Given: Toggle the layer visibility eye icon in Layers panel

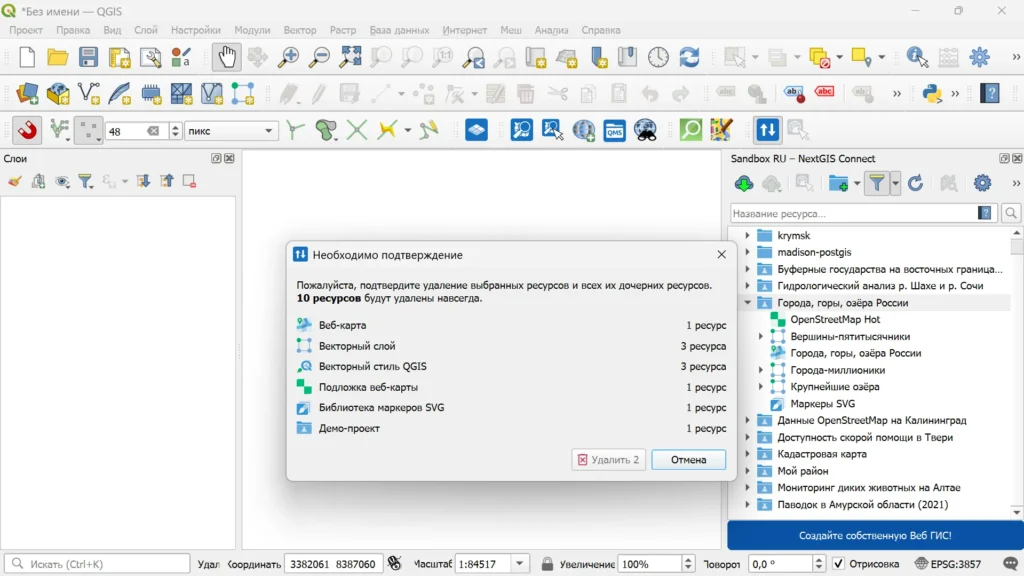Looking at the screenshot, I should 62,182.
